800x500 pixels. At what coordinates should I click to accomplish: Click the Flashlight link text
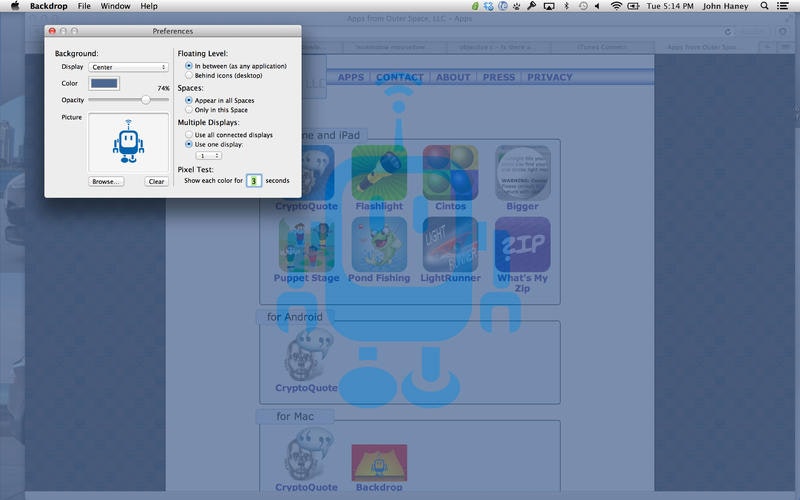tap(379, 206)
